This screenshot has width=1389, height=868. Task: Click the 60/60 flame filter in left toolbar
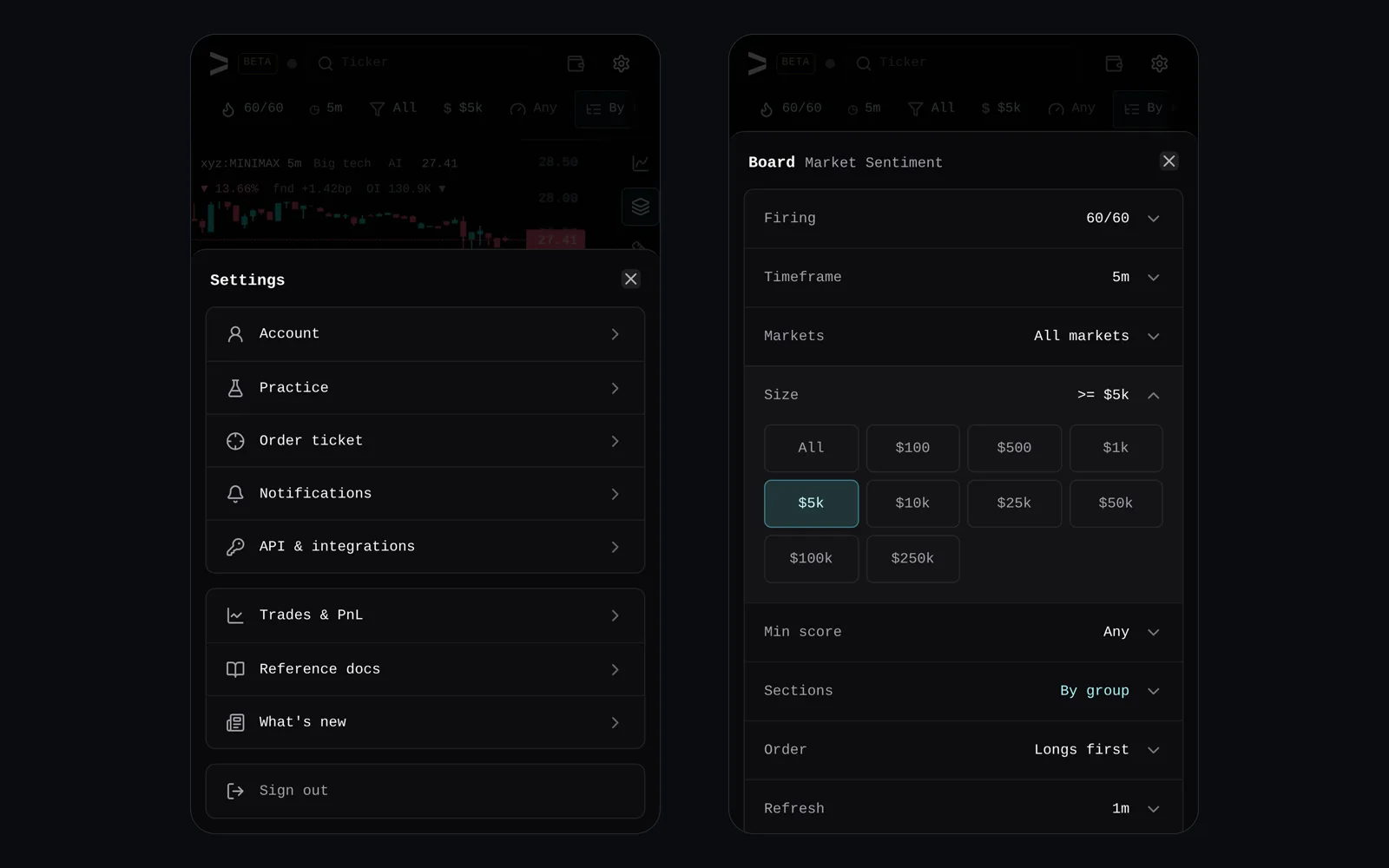coord(253,108)
